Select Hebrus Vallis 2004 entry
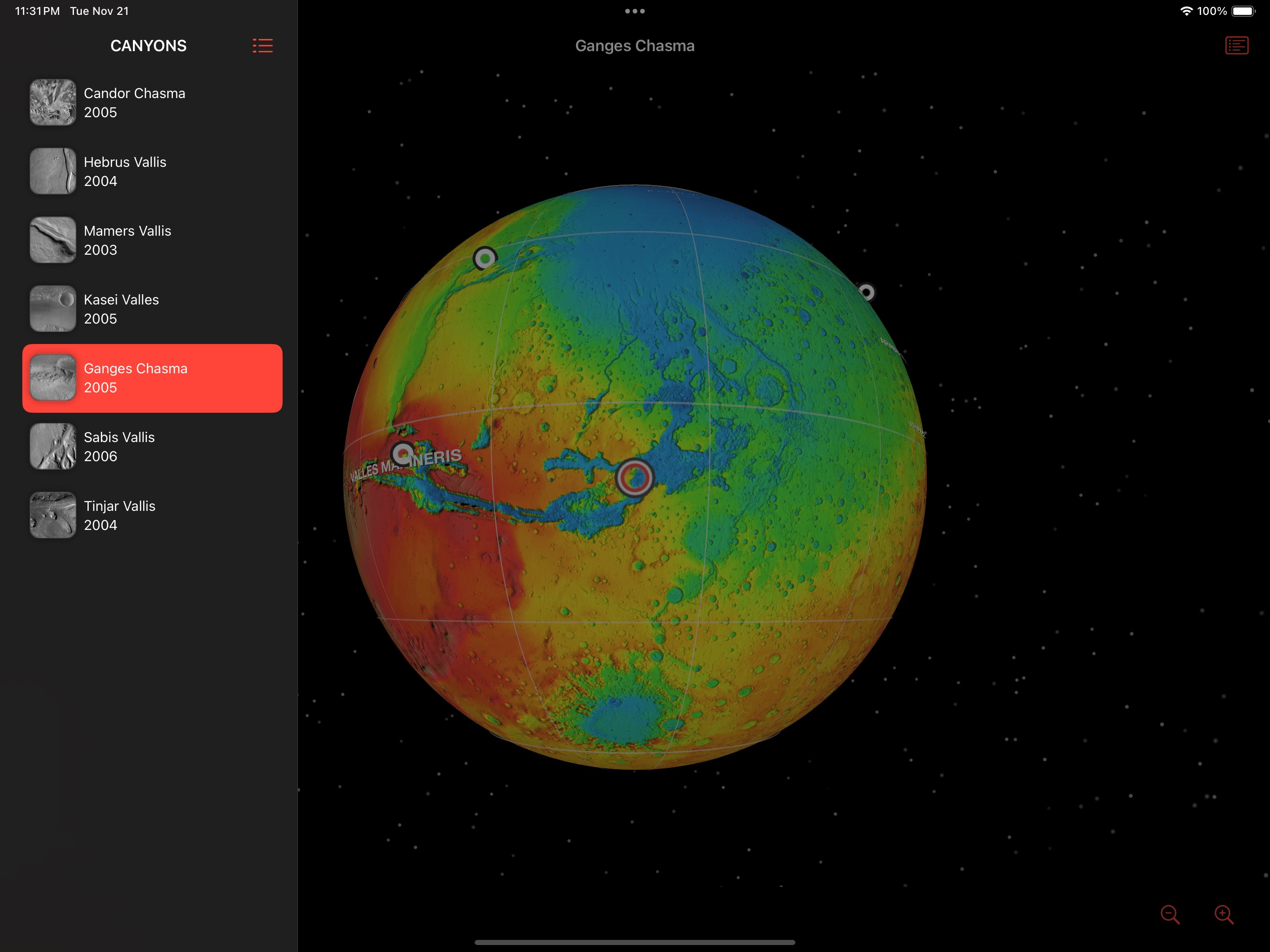Image resolution: width=1270 pixels, height=952 pixels. (x=152, y=172)
